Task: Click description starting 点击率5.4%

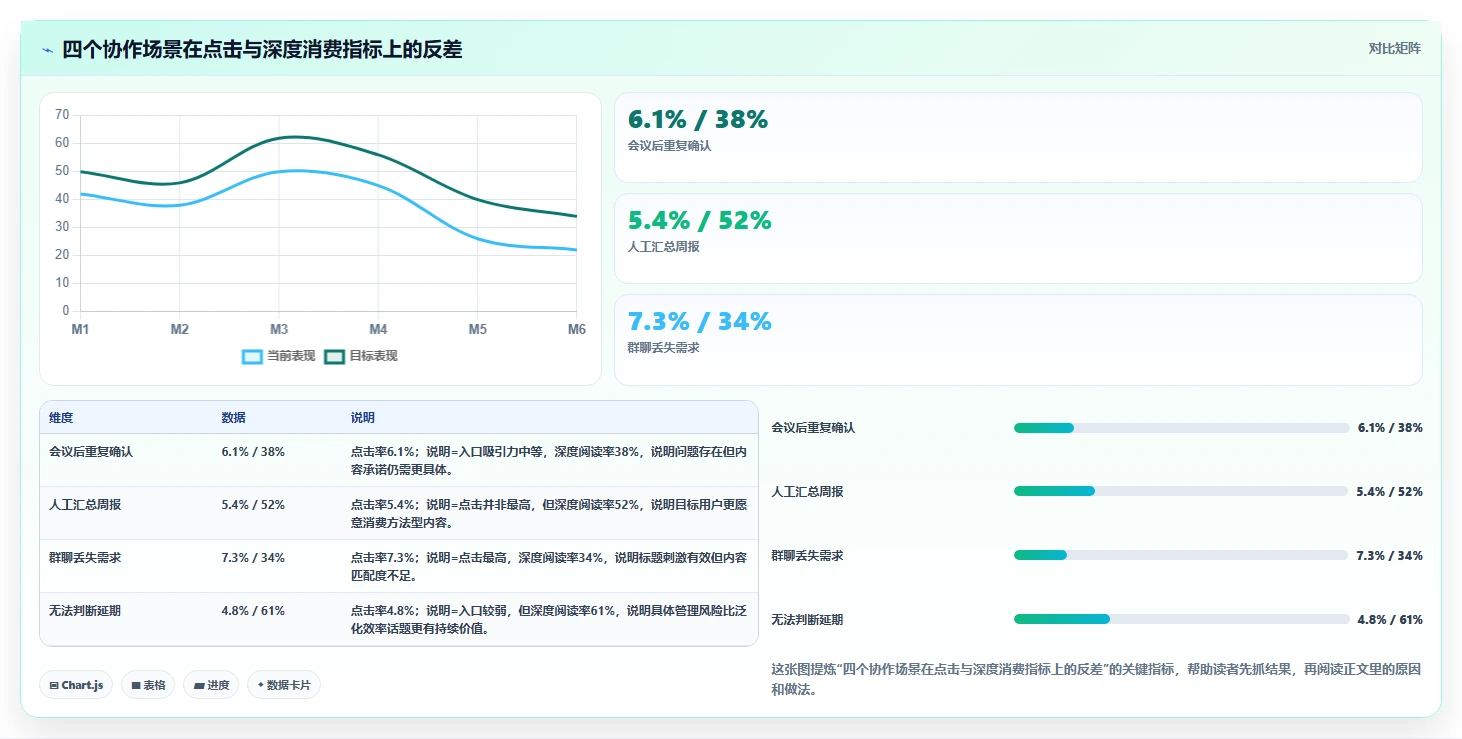Action: (548, 513)
